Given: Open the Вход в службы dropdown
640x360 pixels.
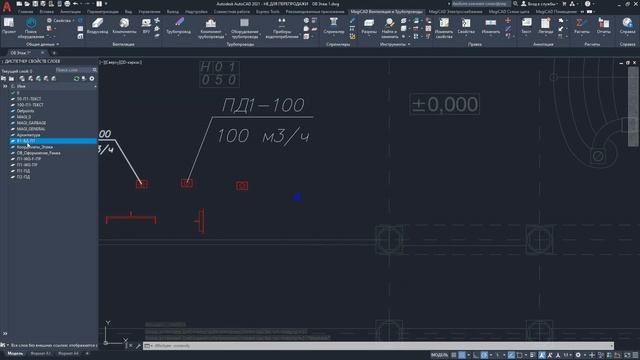Looking at the screenshot, I should [x=541, y=4].
